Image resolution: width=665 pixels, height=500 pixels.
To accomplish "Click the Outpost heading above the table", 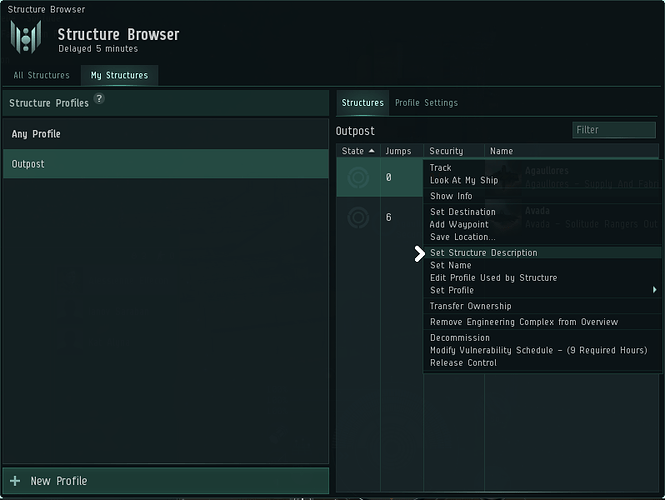I will [x=355, y=131].
